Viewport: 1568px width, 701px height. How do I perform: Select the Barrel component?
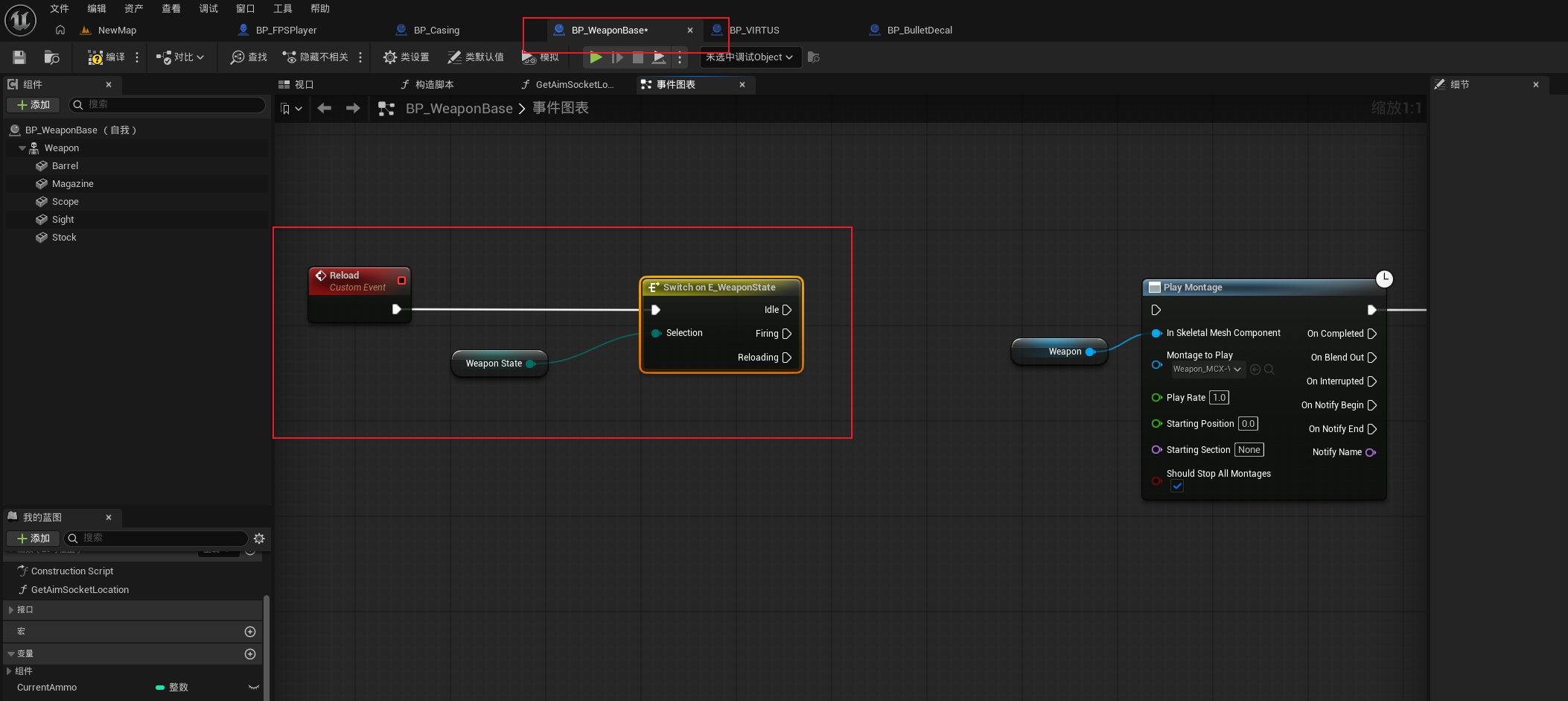65,166
